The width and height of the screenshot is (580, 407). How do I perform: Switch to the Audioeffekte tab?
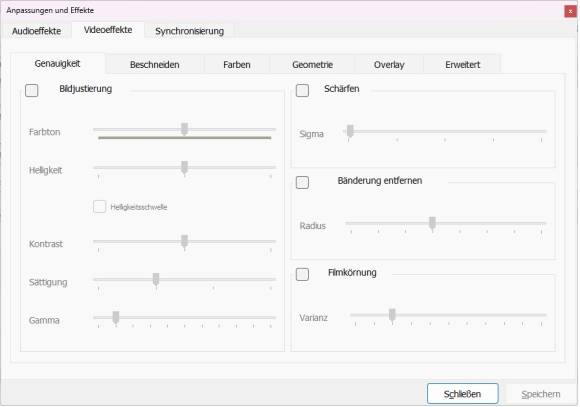(36, 31)
